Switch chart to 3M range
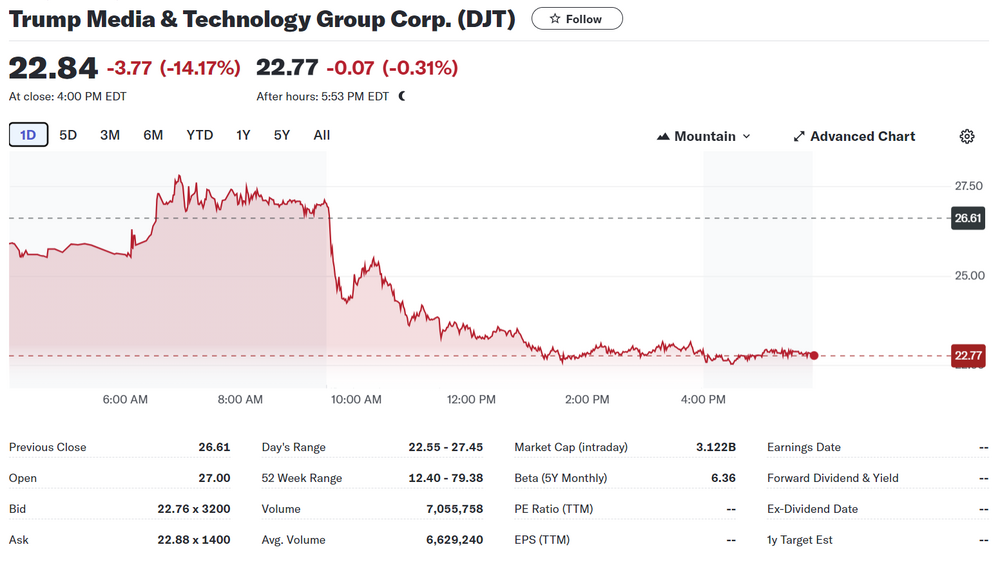The image size is (1000, 565). pyautogui.click(x=110, y=135)
